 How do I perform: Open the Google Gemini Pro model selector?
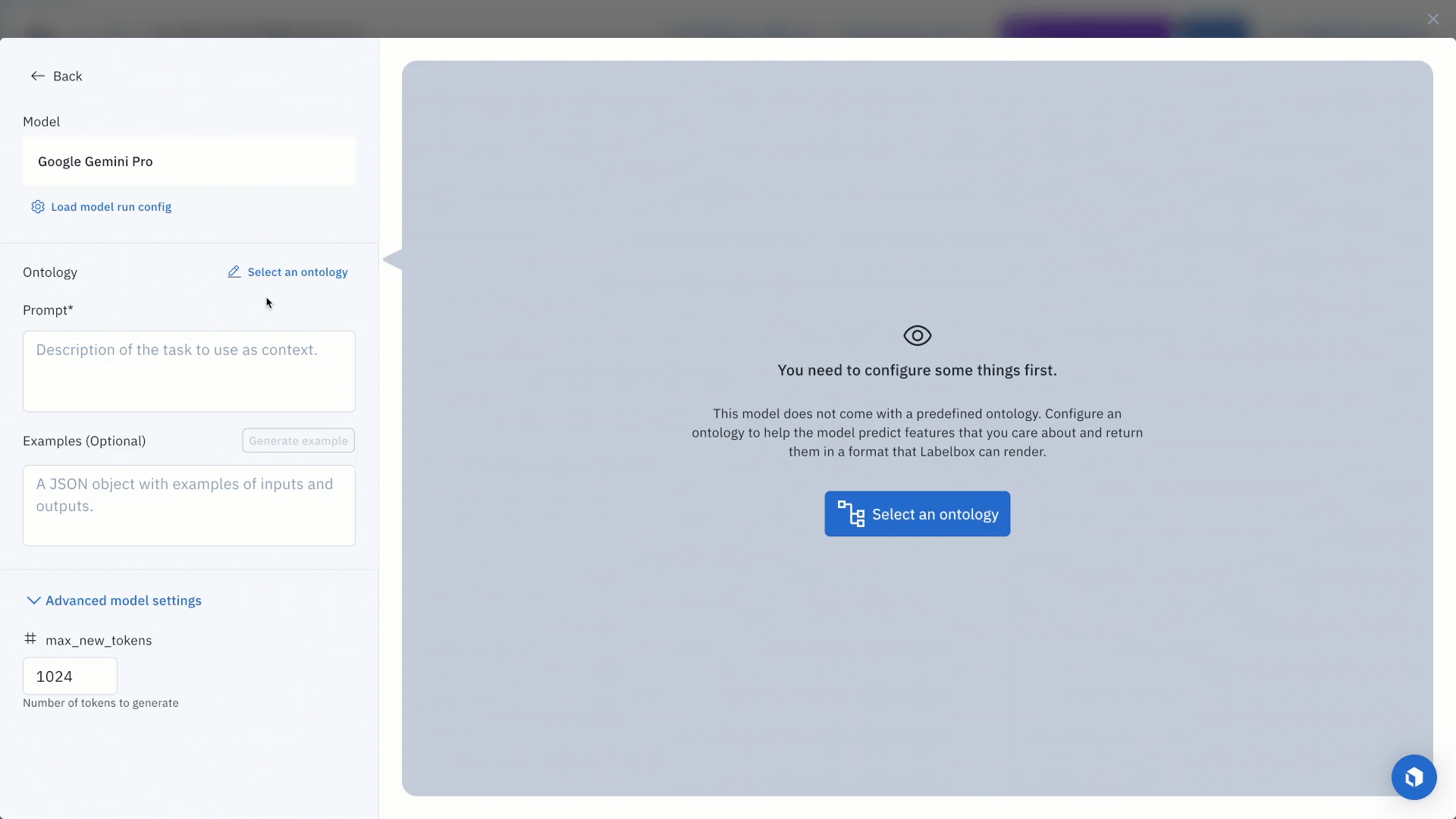[189, 162]
